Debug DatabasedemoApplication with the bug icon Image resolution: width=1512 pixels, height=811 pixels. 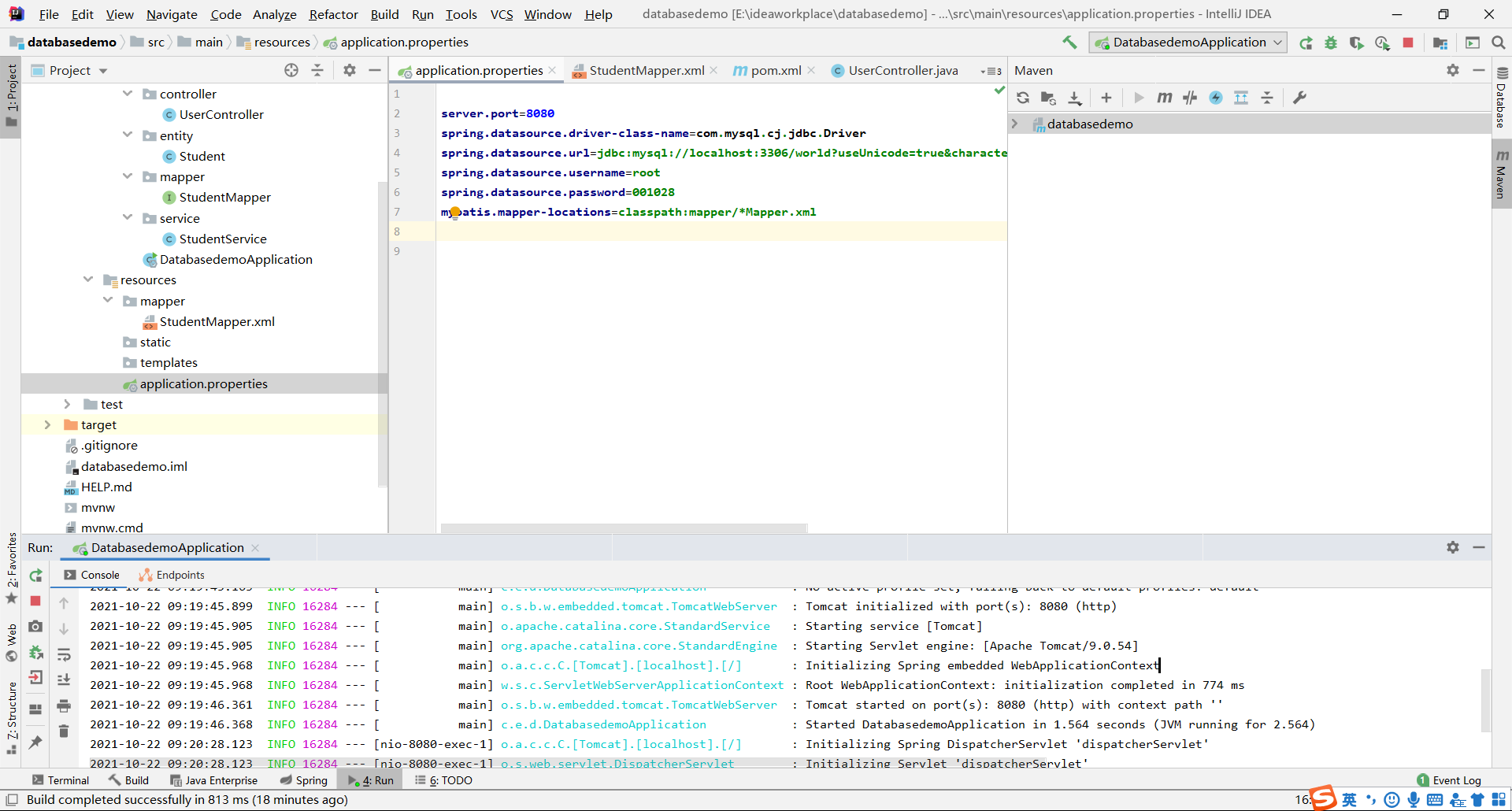[x=1331, y=43]
